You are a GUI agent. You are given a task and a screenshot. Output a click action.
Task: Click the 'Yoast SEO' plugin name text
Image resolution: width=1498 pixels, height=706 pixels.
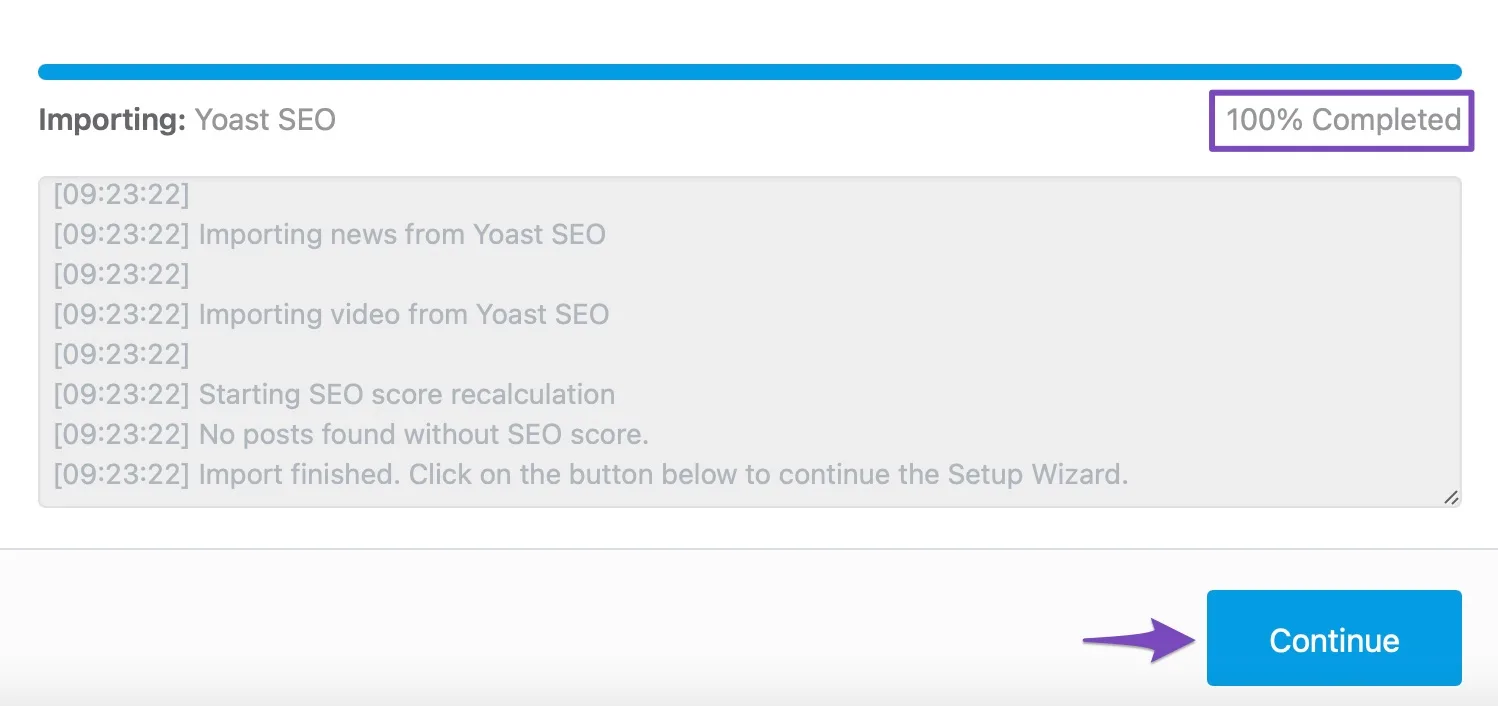click(265, 120)
